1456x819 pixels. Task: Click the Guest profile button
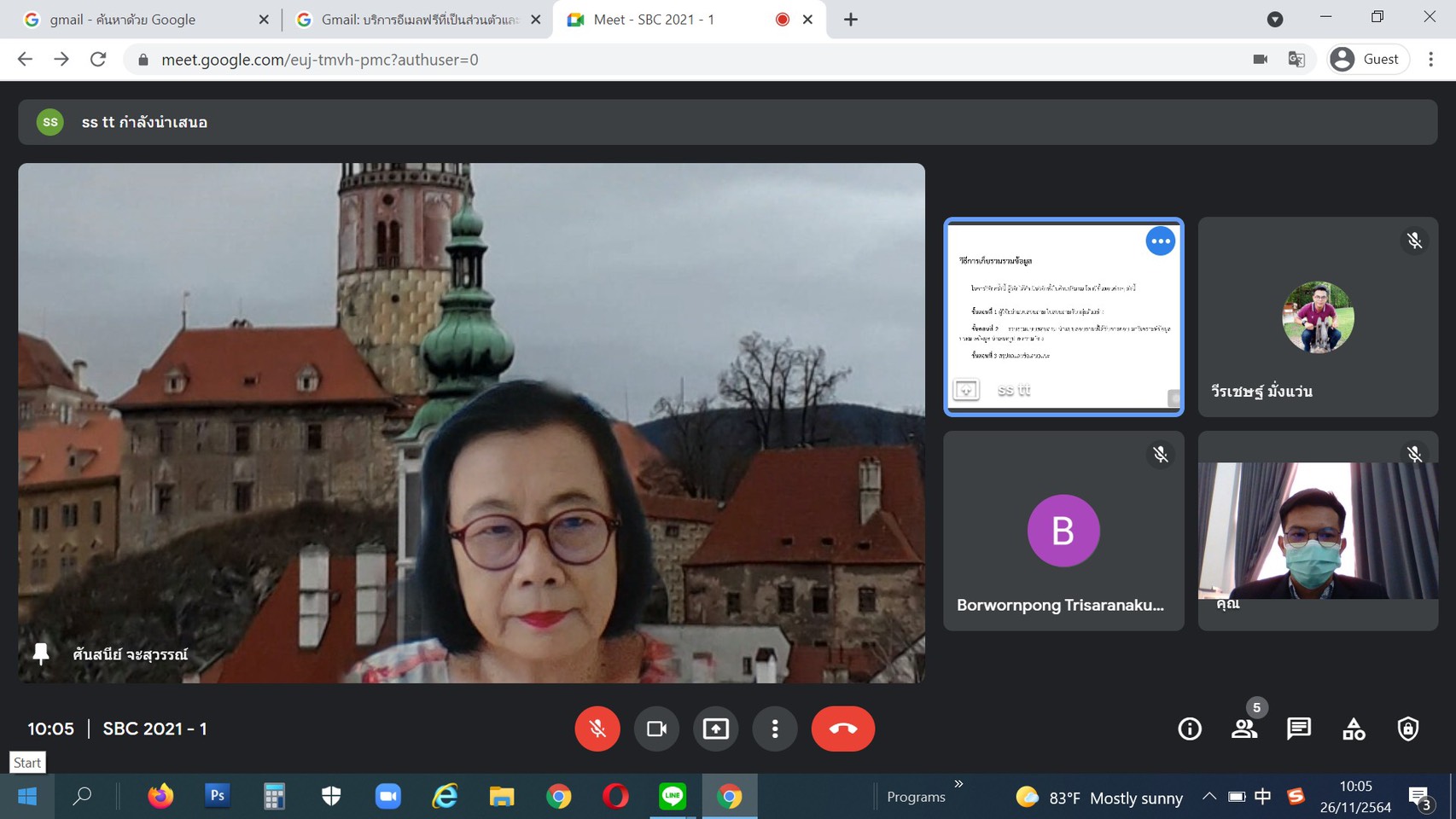click(1367, 59)
